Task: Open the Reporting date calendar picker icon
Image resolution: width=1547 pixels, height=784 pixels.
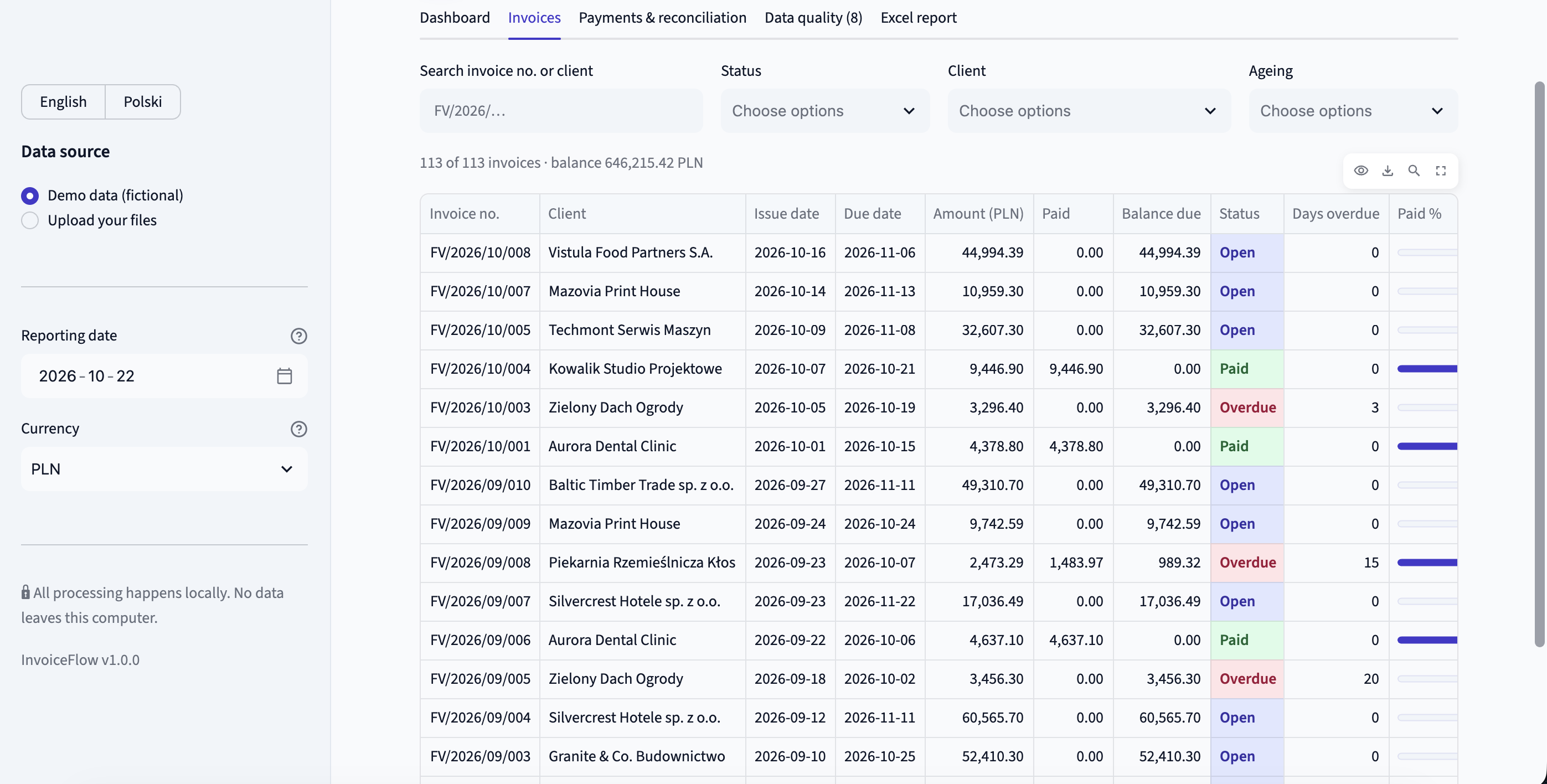Action: point(284,376)
